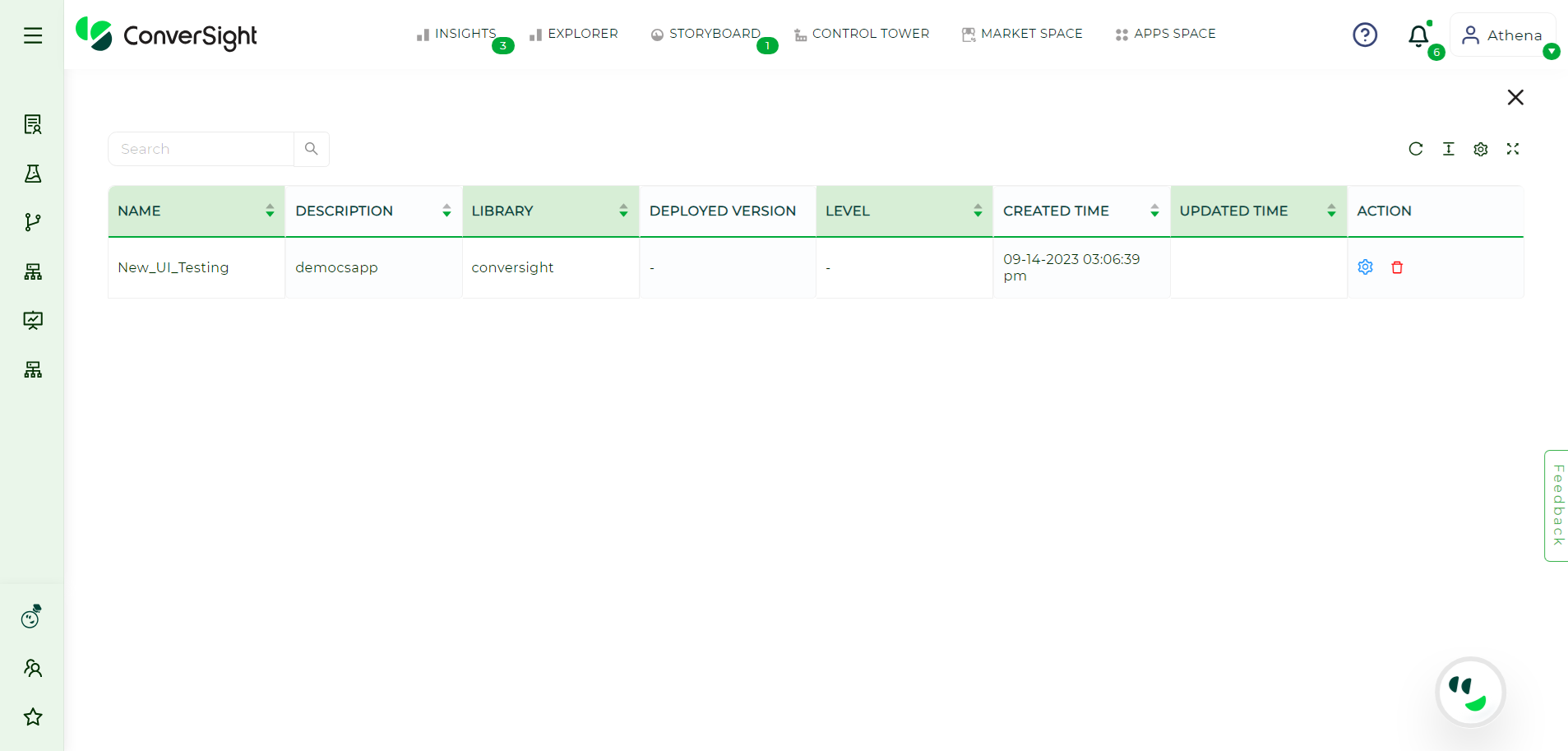Open the hamburger menu

coord(33,35)
